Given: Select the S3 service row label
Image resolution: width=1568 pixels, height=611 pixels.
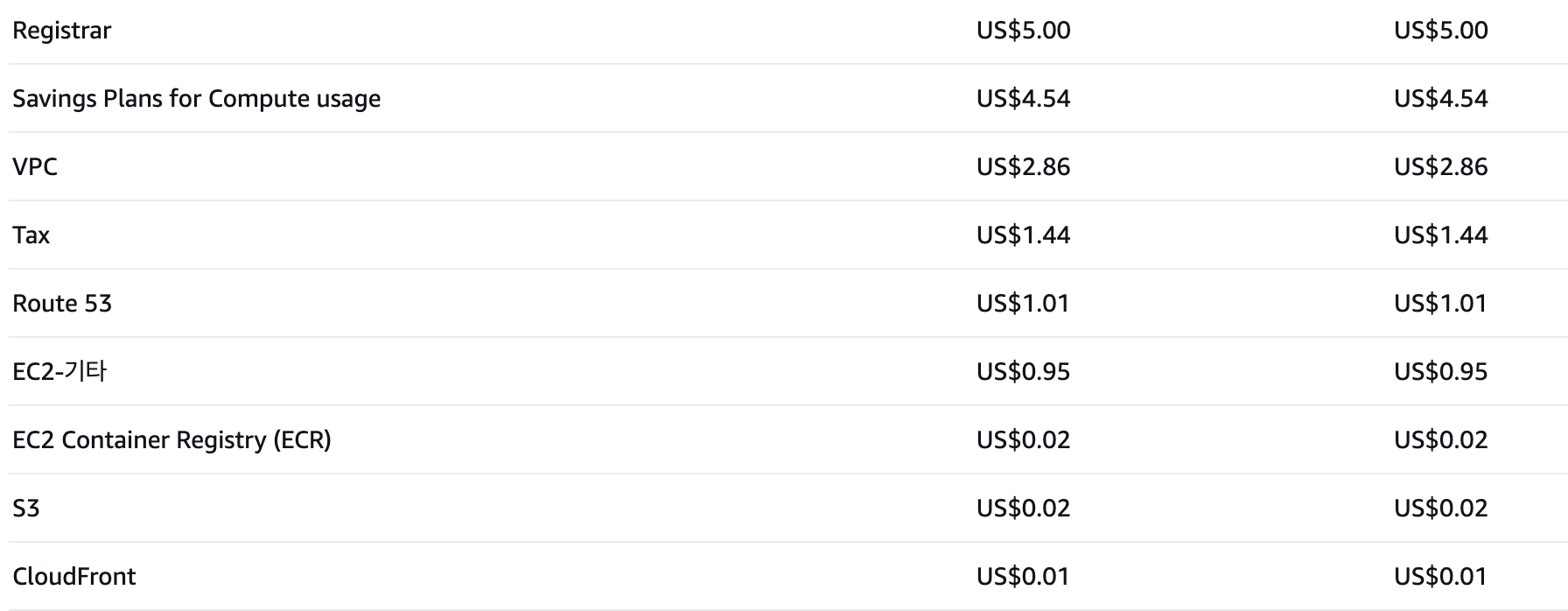Looking at the screenshot, I should 26,509.
